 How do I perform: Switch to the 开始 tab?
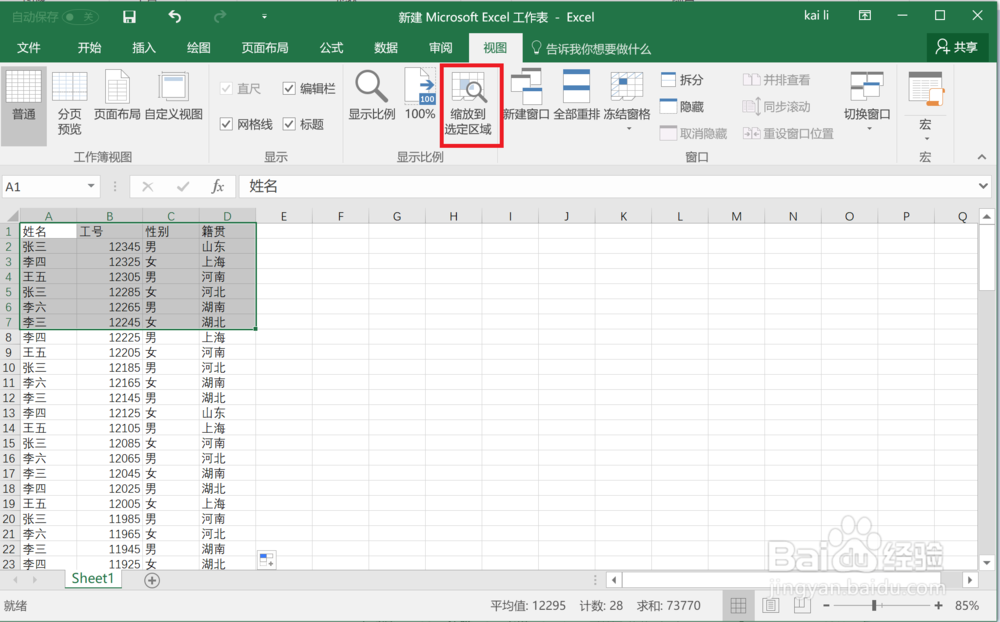click(x=89, y=48)
